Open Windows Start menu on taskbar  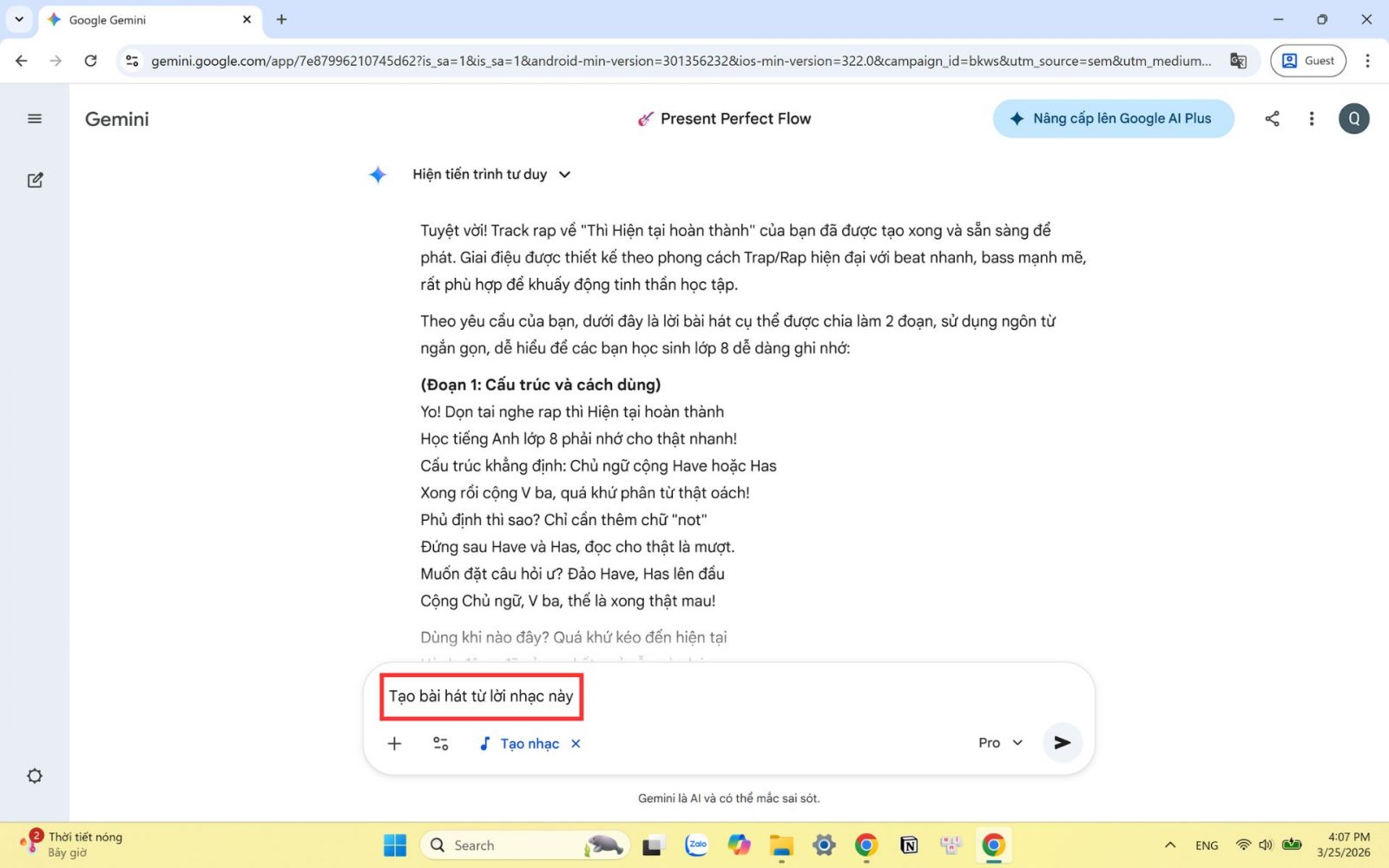tap(395, 845)
